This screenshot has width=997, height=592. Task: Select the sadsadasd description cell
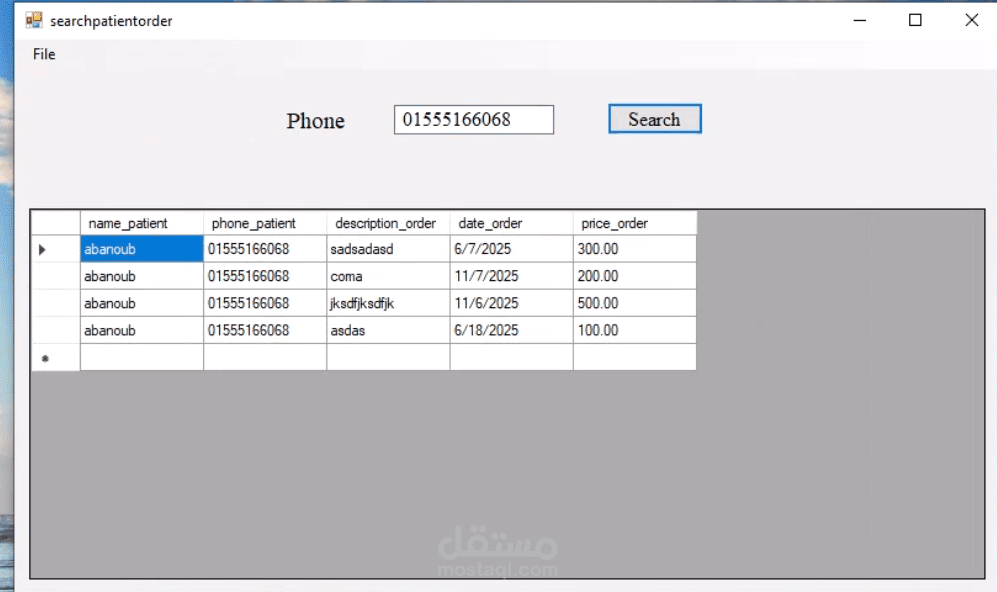pos(388,249)
